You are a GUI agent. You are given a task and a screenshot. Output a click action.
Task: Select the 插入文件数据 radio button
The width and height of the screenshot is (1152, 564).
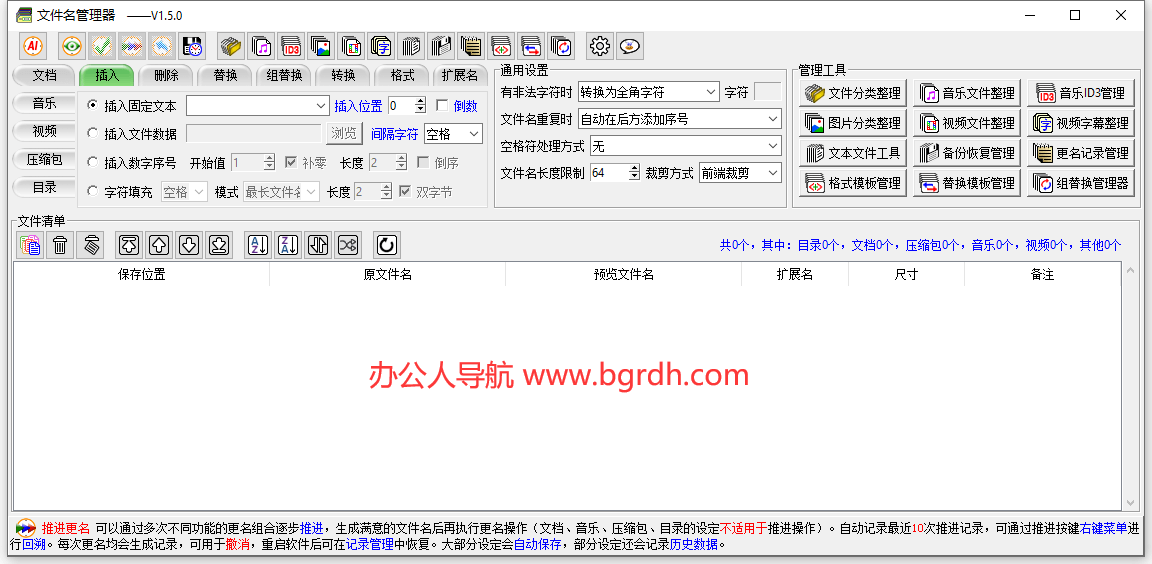93,133
